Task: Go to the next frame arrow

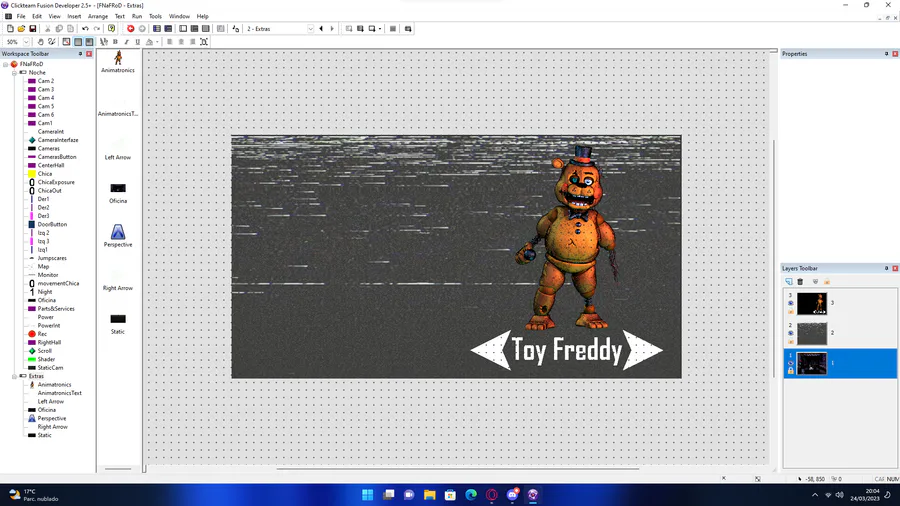Action: coord(332,29)
